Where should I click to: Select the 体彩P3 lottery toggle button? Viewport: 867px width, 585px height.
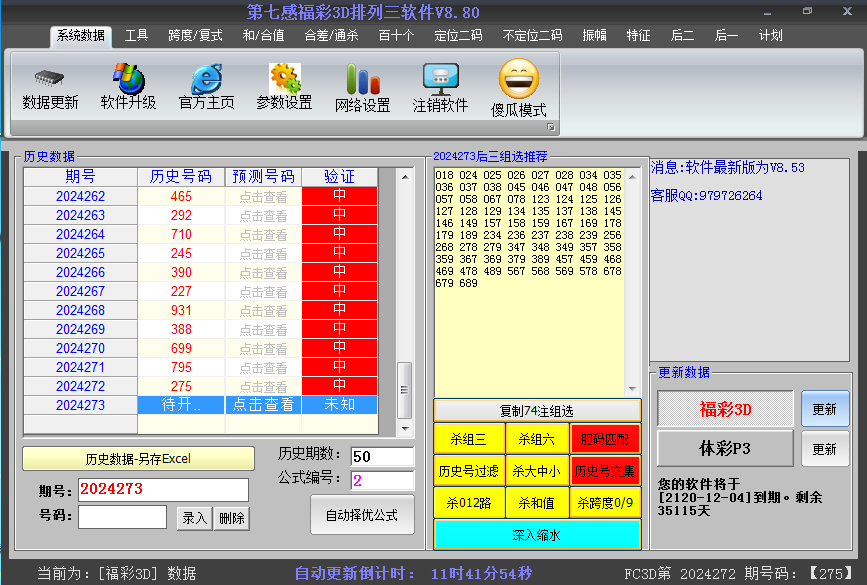(x=725, y=449)
